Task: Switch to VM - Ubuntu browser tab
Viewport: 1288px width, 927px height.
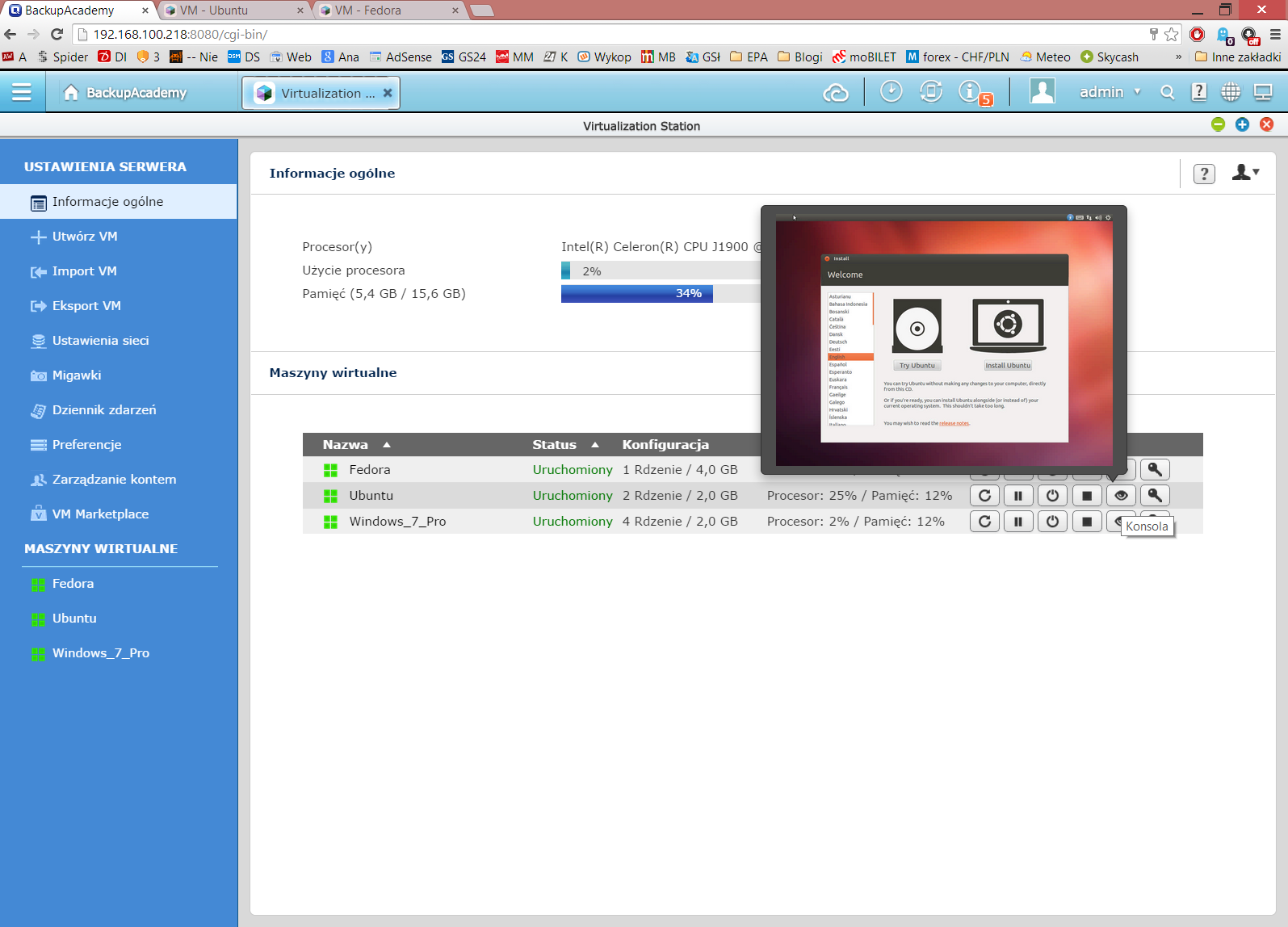Action: (x=233, y=10)
